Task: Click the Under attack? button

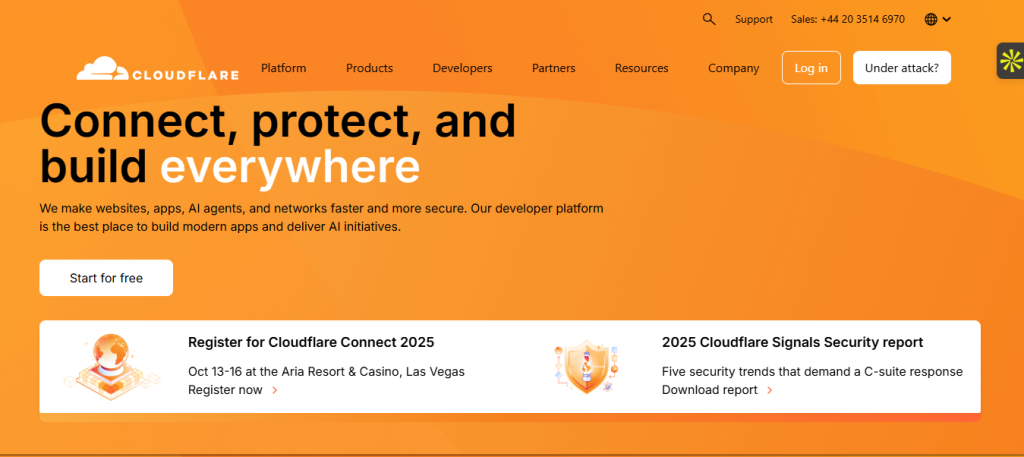Action: point(902,68)
